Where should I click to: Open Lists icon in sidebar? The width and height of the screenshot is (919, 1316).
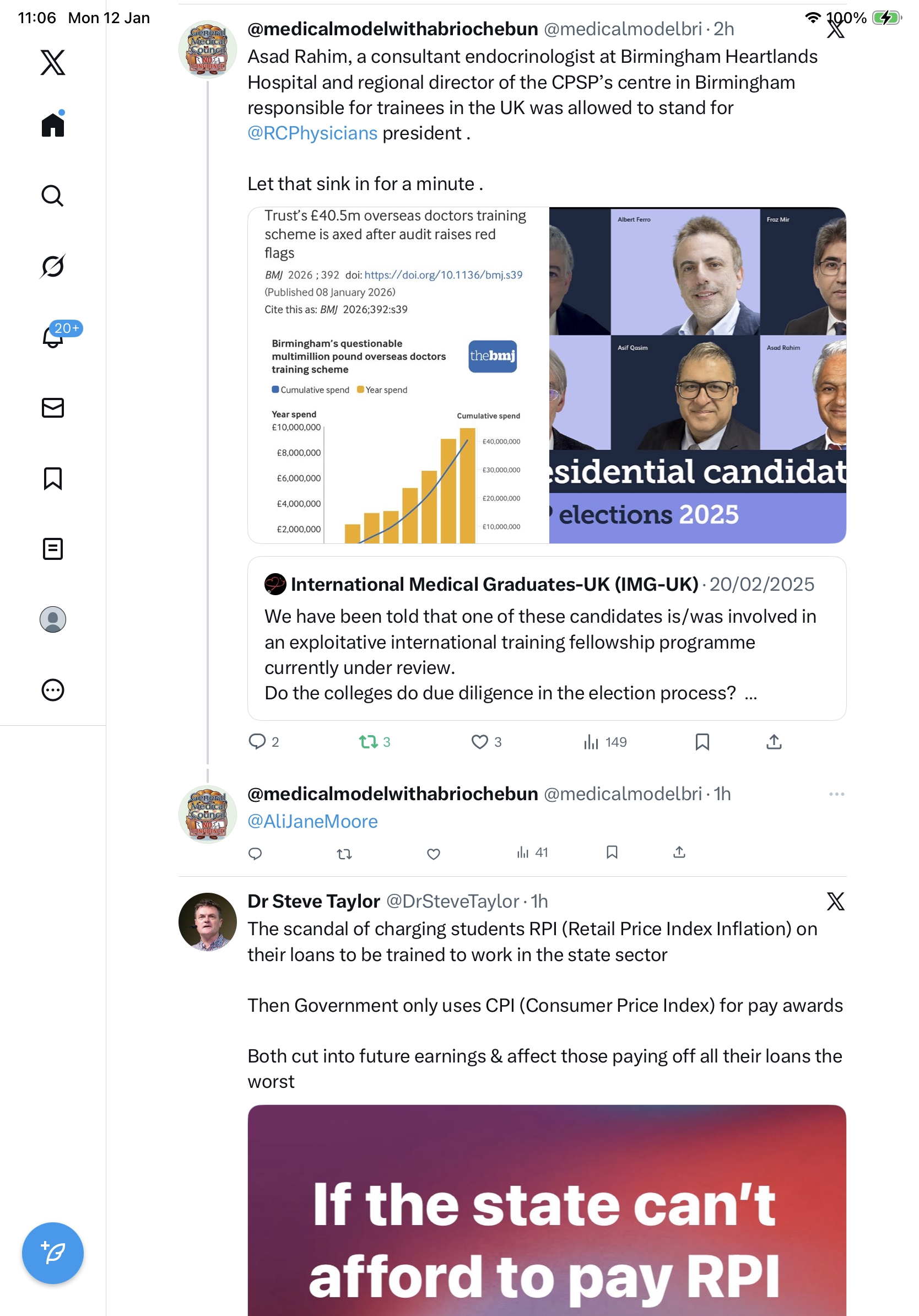click(x=53, y=549)
